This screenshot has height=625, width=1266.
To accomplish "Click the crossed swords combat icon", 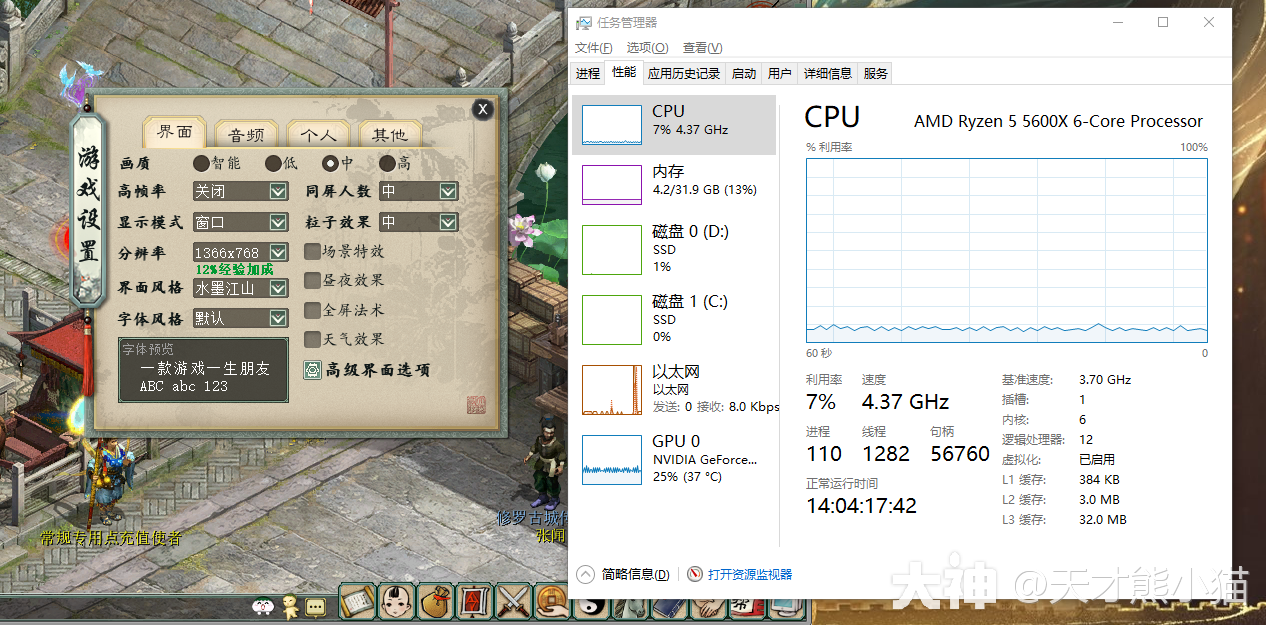I will [x=512, y=601].
